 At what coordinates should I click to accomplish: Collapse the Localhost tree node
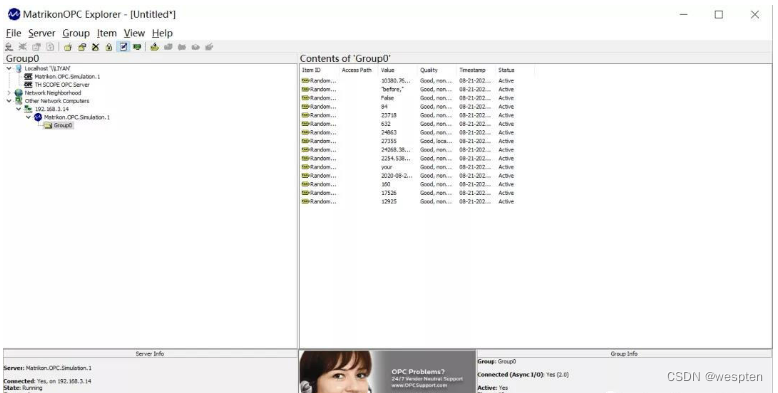tap(9, 68)
